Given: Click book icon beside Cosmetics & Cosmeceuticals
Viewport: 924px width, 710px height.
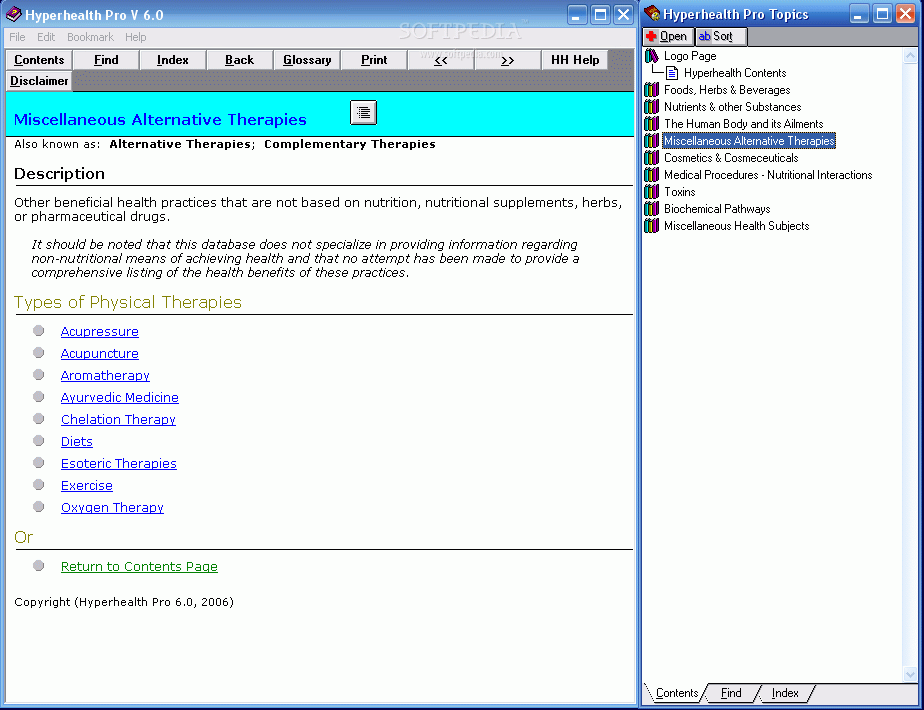Looking at the screenshot, I should tap(651, 158).
